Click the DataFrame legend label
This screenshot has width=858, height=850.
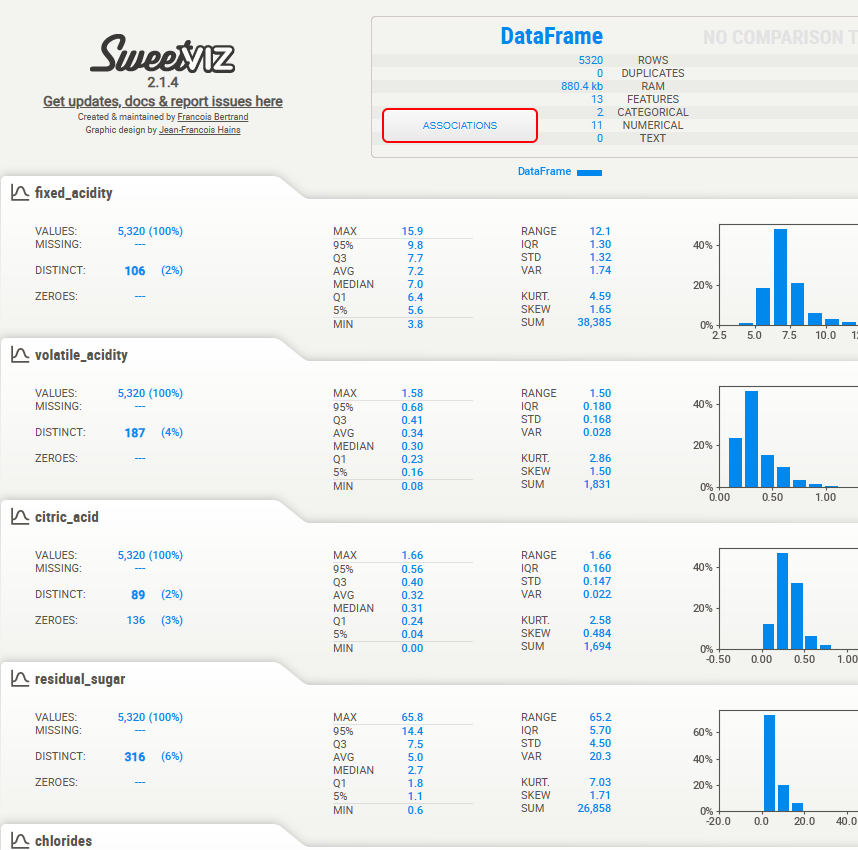pos(544,171)
